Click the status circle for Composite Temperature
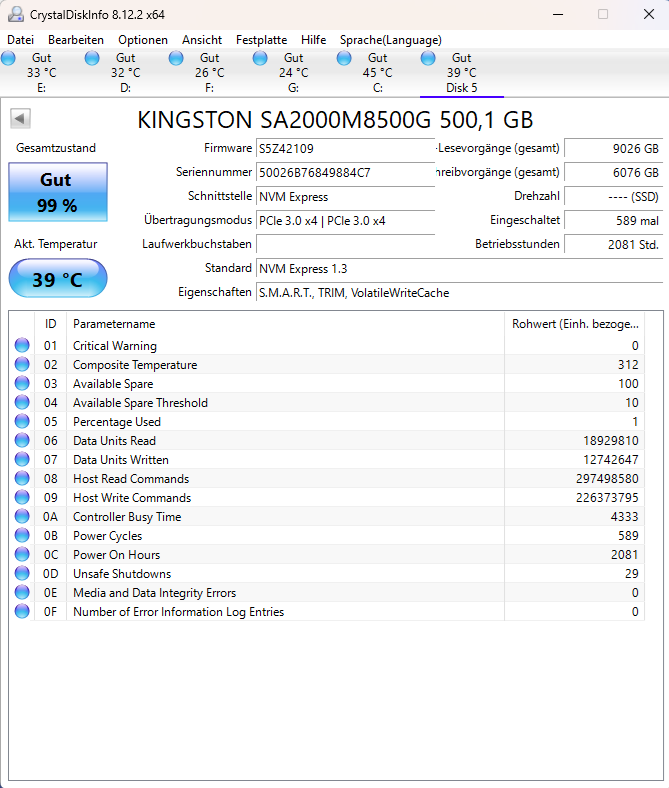The image size is (669, 788). 22,364
